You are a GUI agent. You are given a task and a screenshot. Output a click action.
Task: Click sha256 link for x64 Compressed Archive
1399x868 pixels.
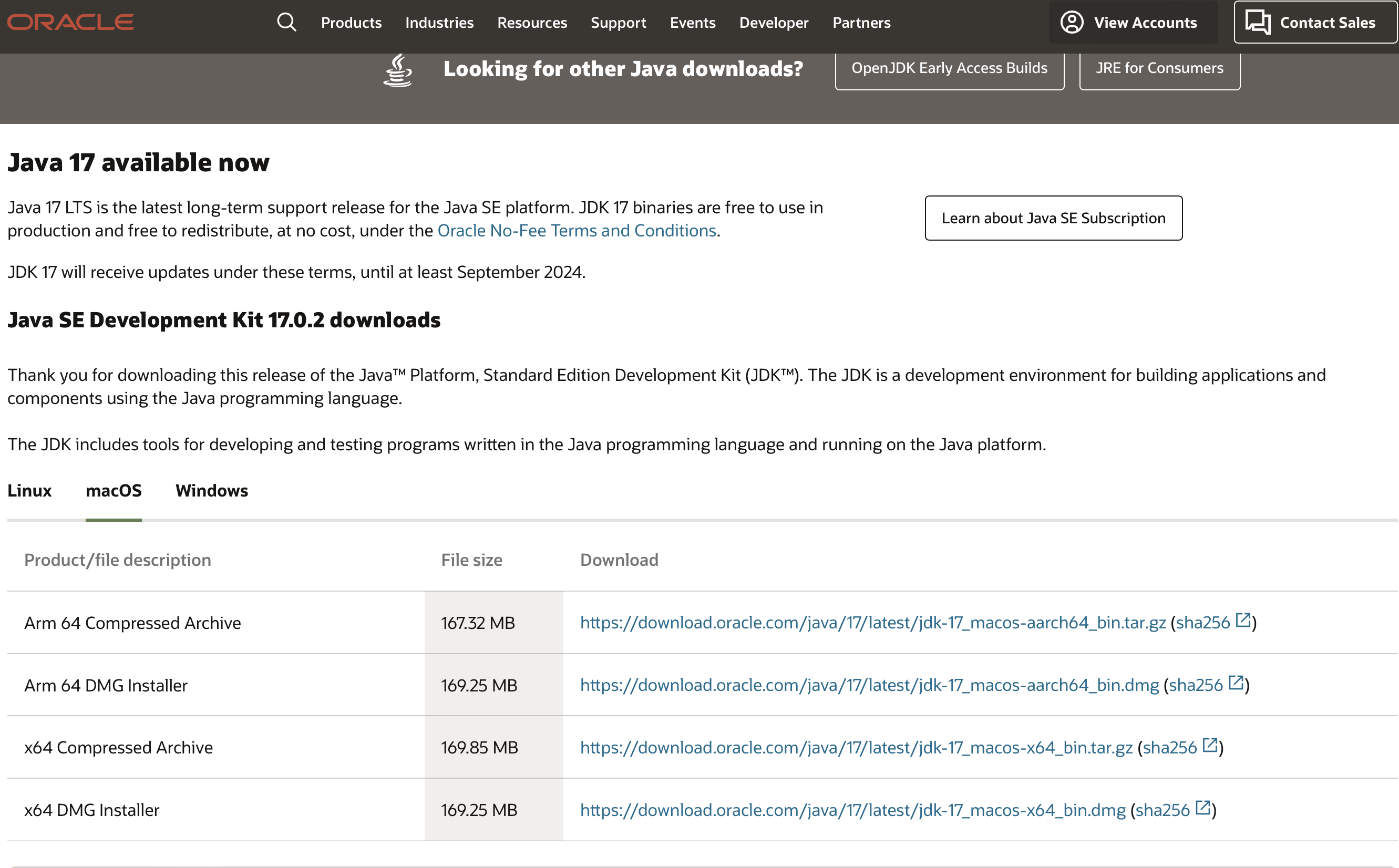pos(1169,748)
